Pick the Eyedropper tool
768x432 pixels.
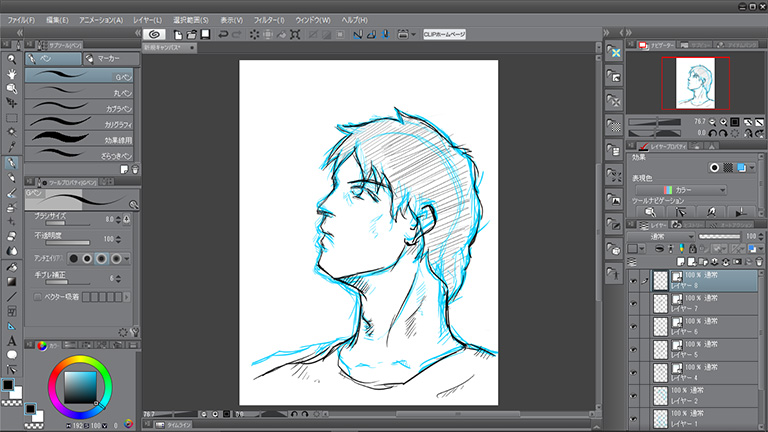point(11,146)
